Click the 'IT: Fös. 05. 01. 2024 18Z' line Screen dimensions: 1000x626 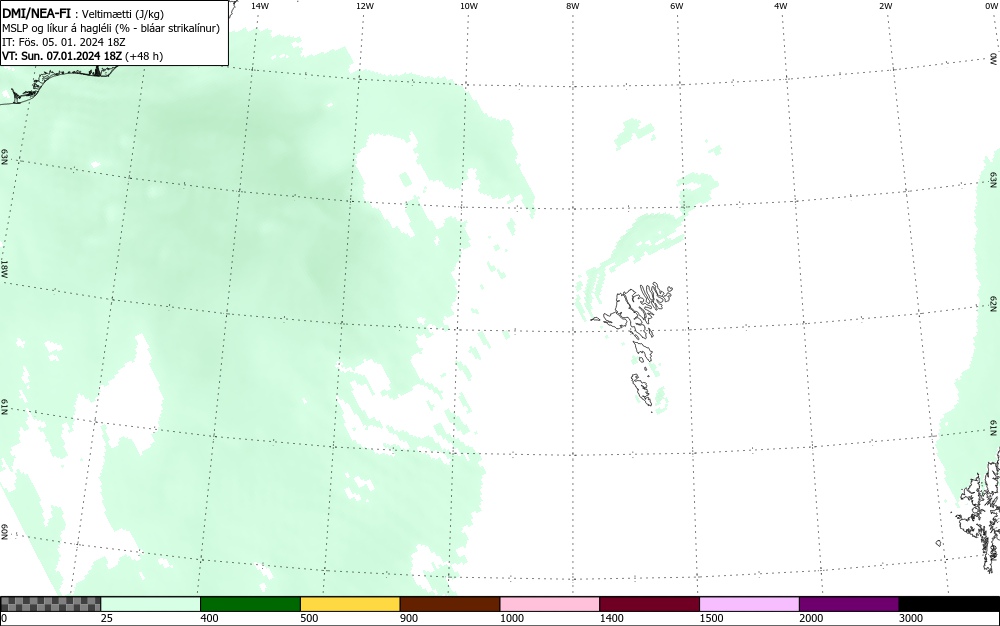click(64, 42)
